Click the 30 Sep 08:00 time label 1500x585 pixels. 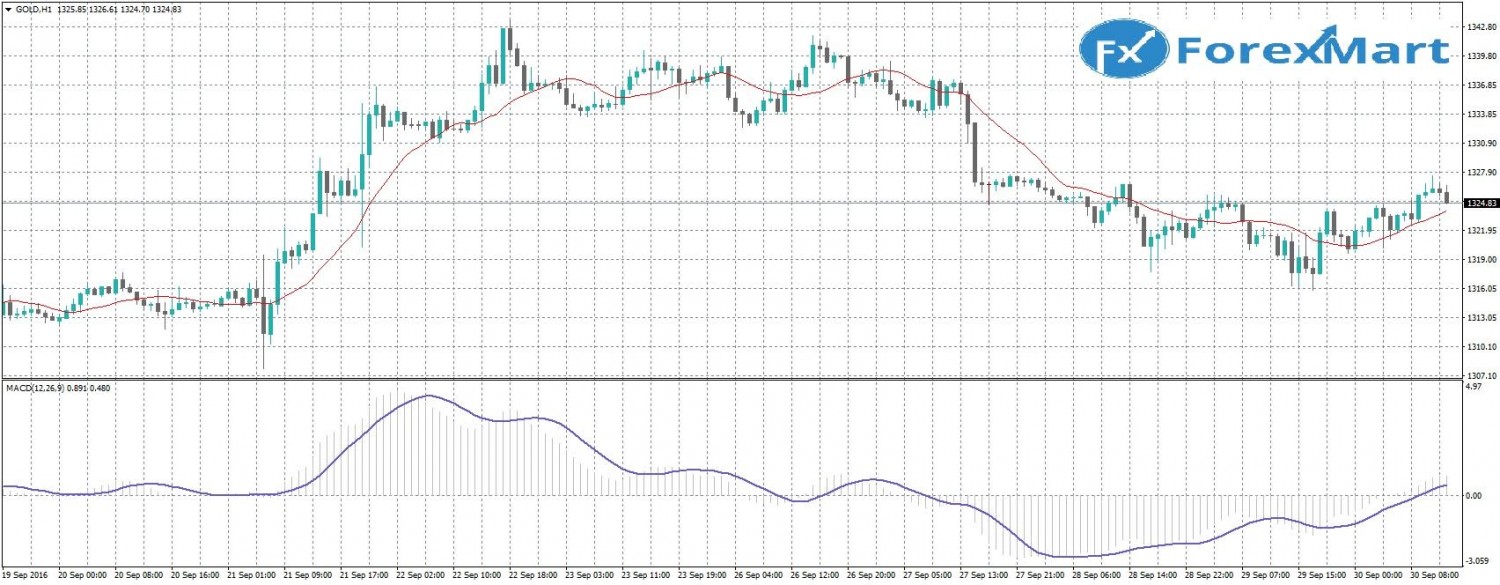[x=1432, y=576]
